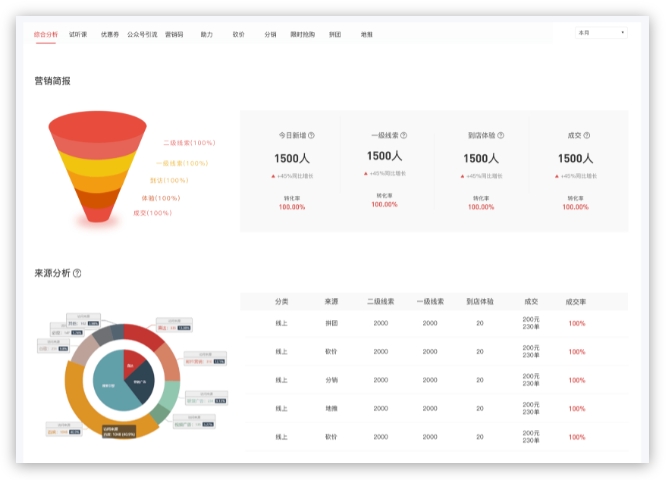Switch to the 试听课 tab
Screen dimensions: 670x480
(x=78, y=34)
